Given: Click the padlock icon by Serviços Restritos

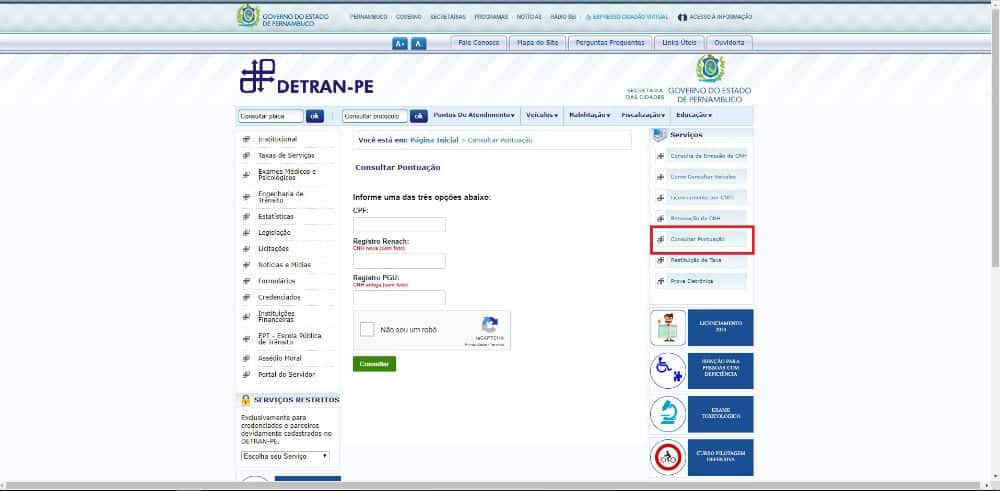Looking at the screenshot, I should pyautogui.click(x=246, y=400).
